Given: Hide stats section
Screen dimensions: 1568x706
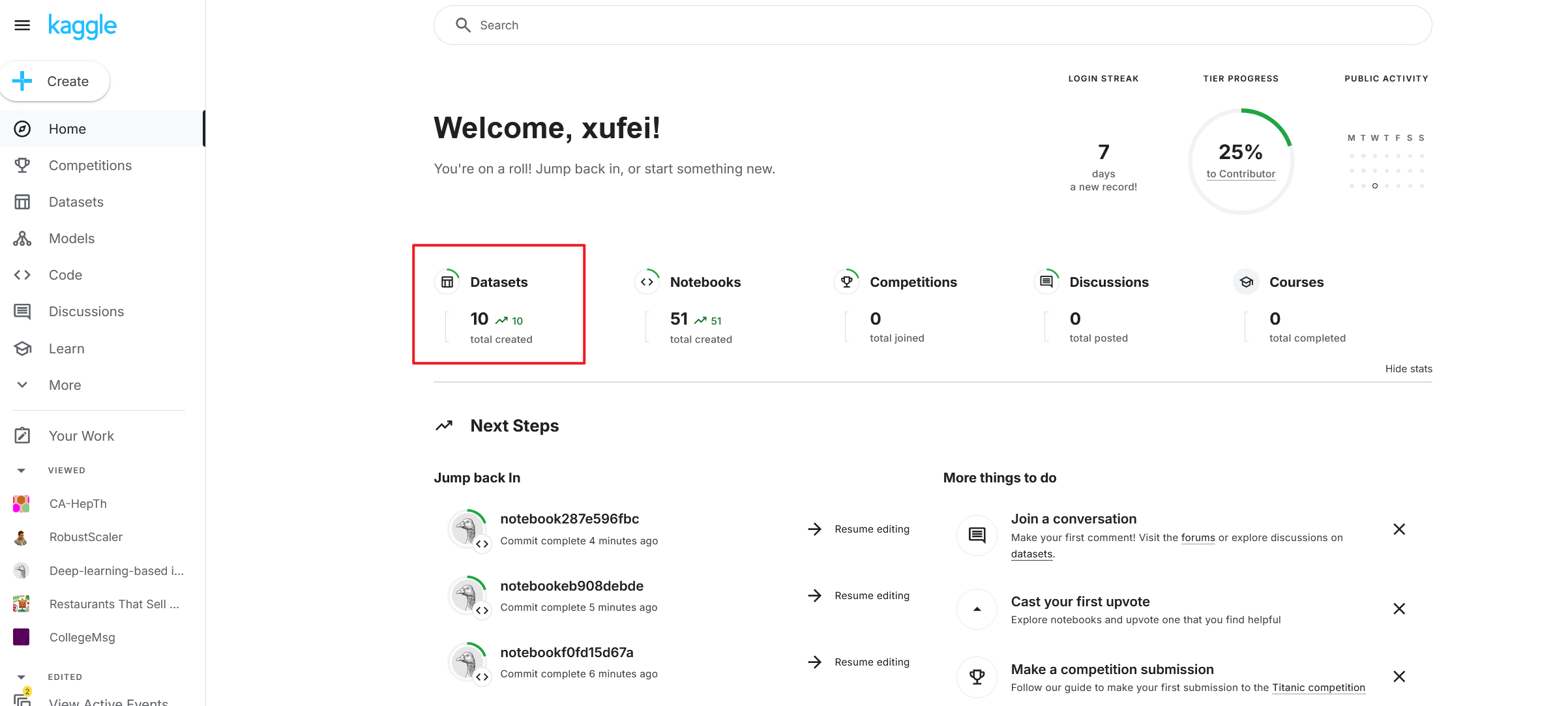Looking at the screenshot, I should click(x=1408, y=369).
